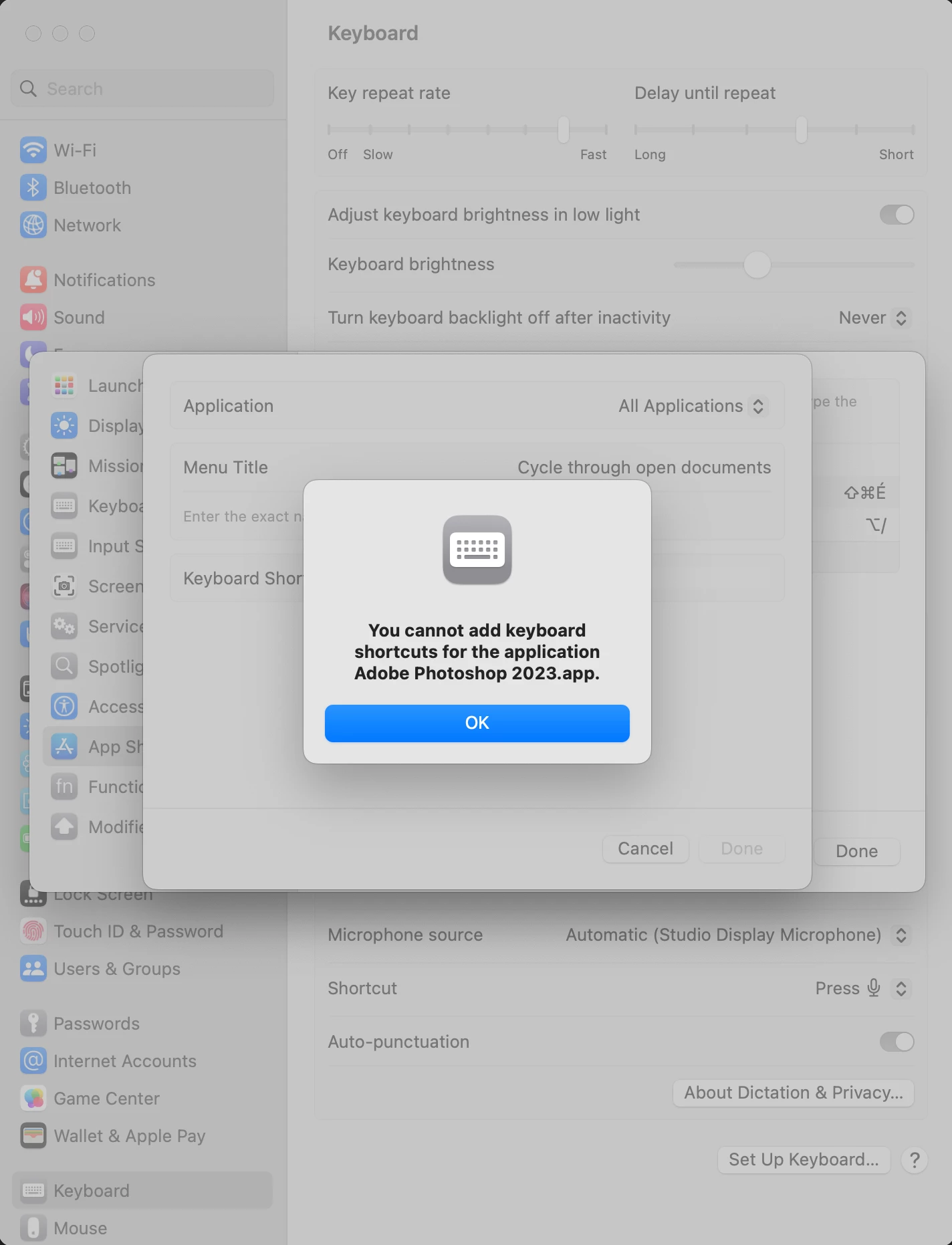Click the dimmed Done button beside Cancel
The width and height of the screenshot is (952, 1245).
pyautogui.click(x=741, y=848)
